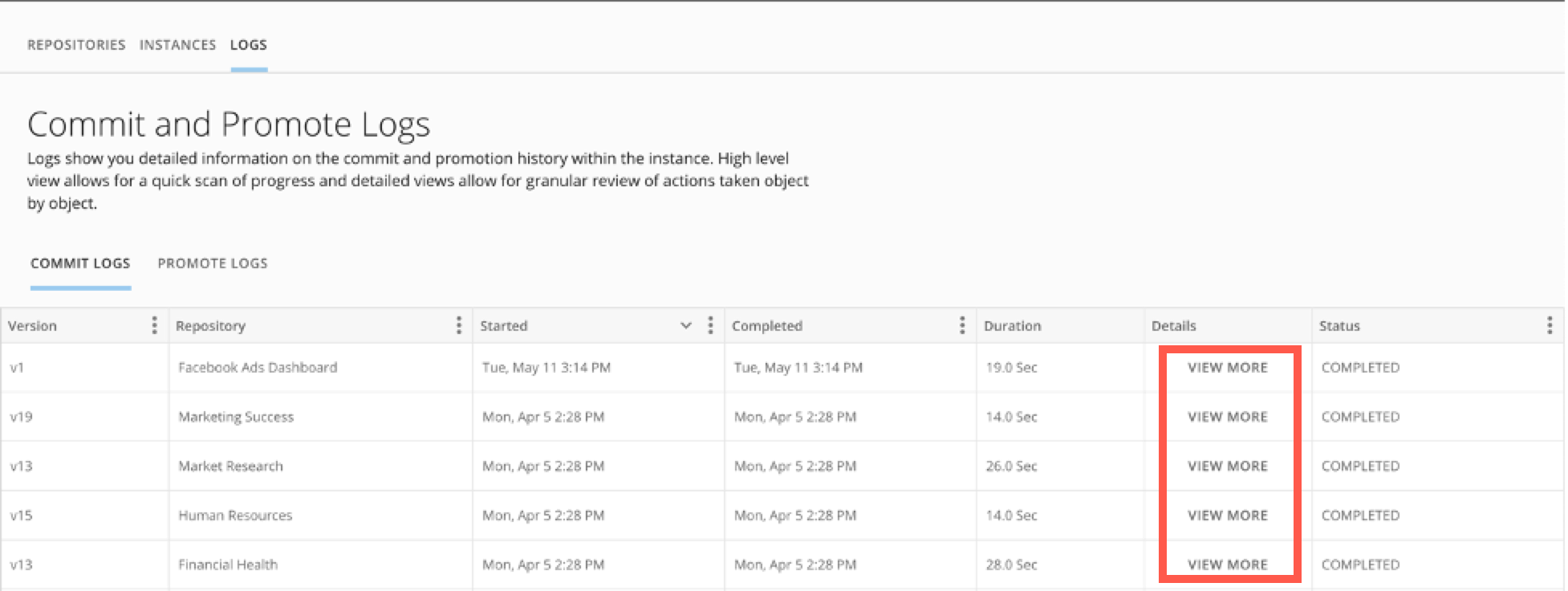
Task: Toggle sort arrow on Started column
Action: (686, 325)
